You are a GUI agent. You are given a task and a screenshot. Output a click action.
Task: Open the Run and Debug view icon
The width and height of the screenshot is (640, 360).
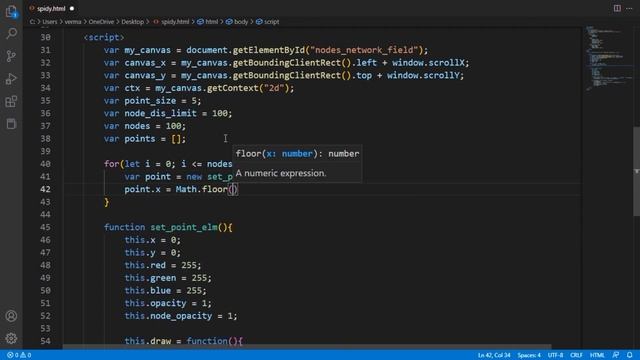[x=11, y=79]
